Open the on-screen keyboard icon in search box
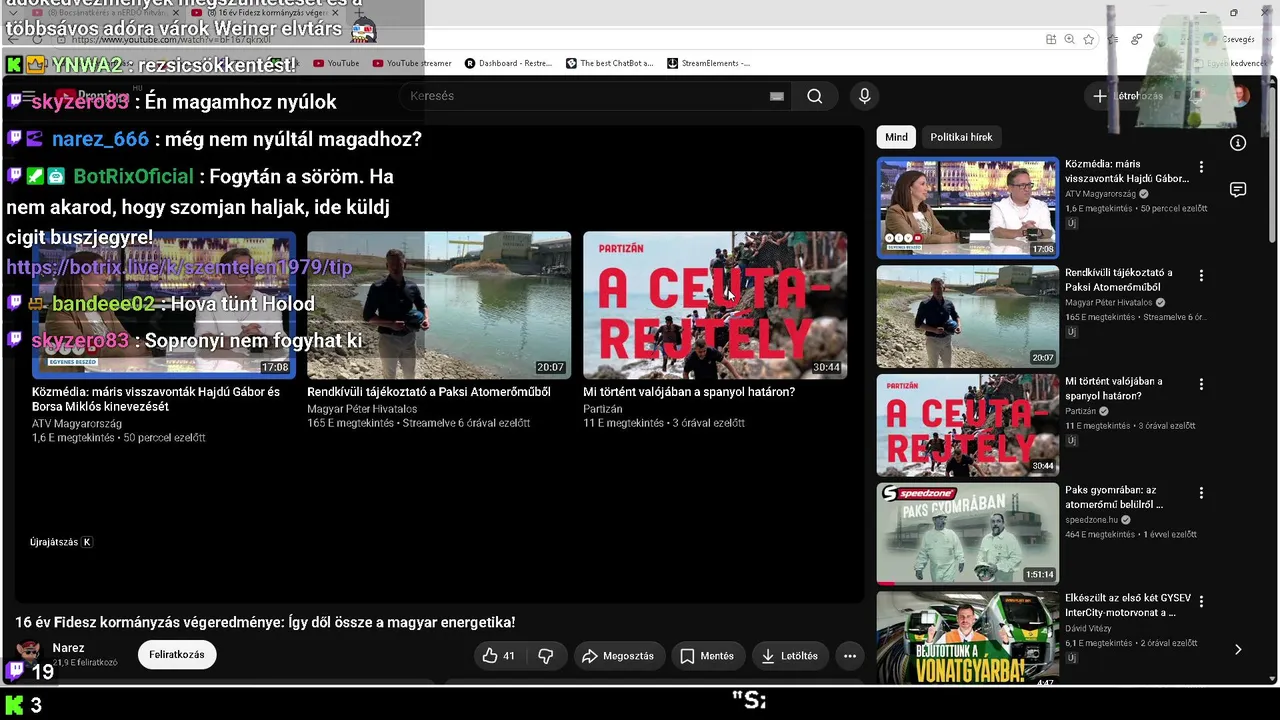Screen dimensions: 1280x720 tap(777, 96)
